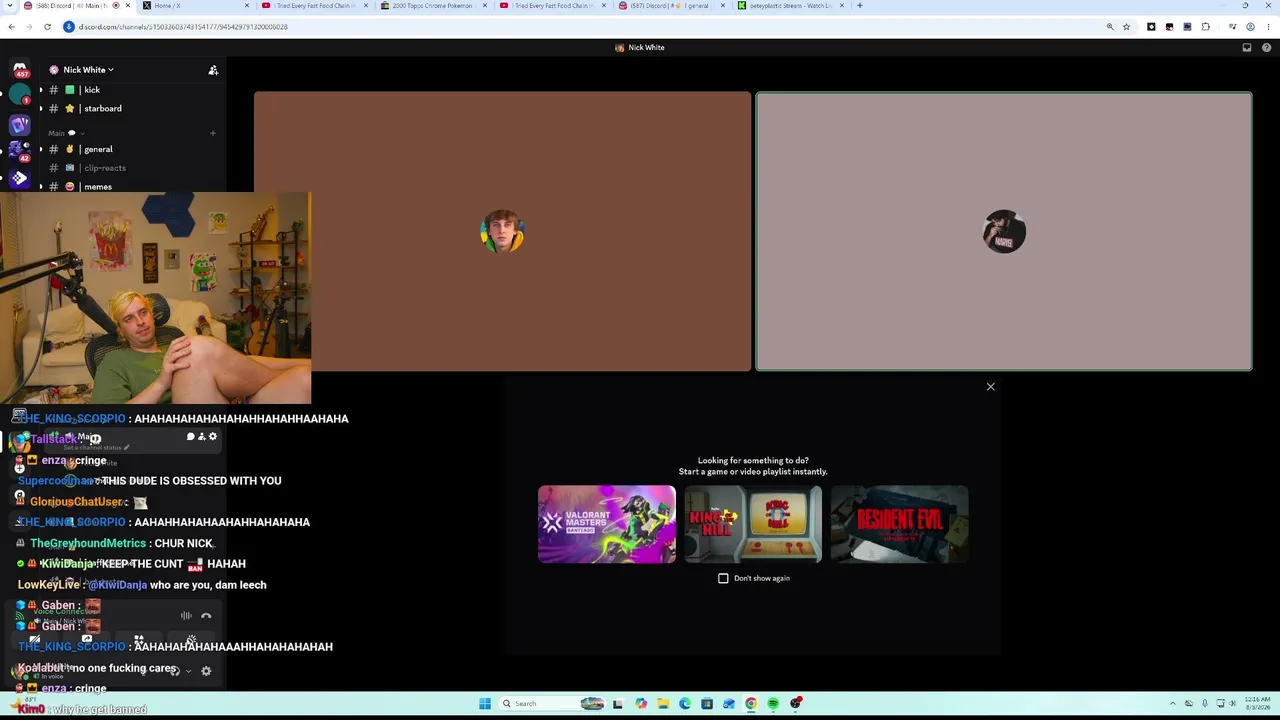Open File Explorer from taskbar

point(662,704)
